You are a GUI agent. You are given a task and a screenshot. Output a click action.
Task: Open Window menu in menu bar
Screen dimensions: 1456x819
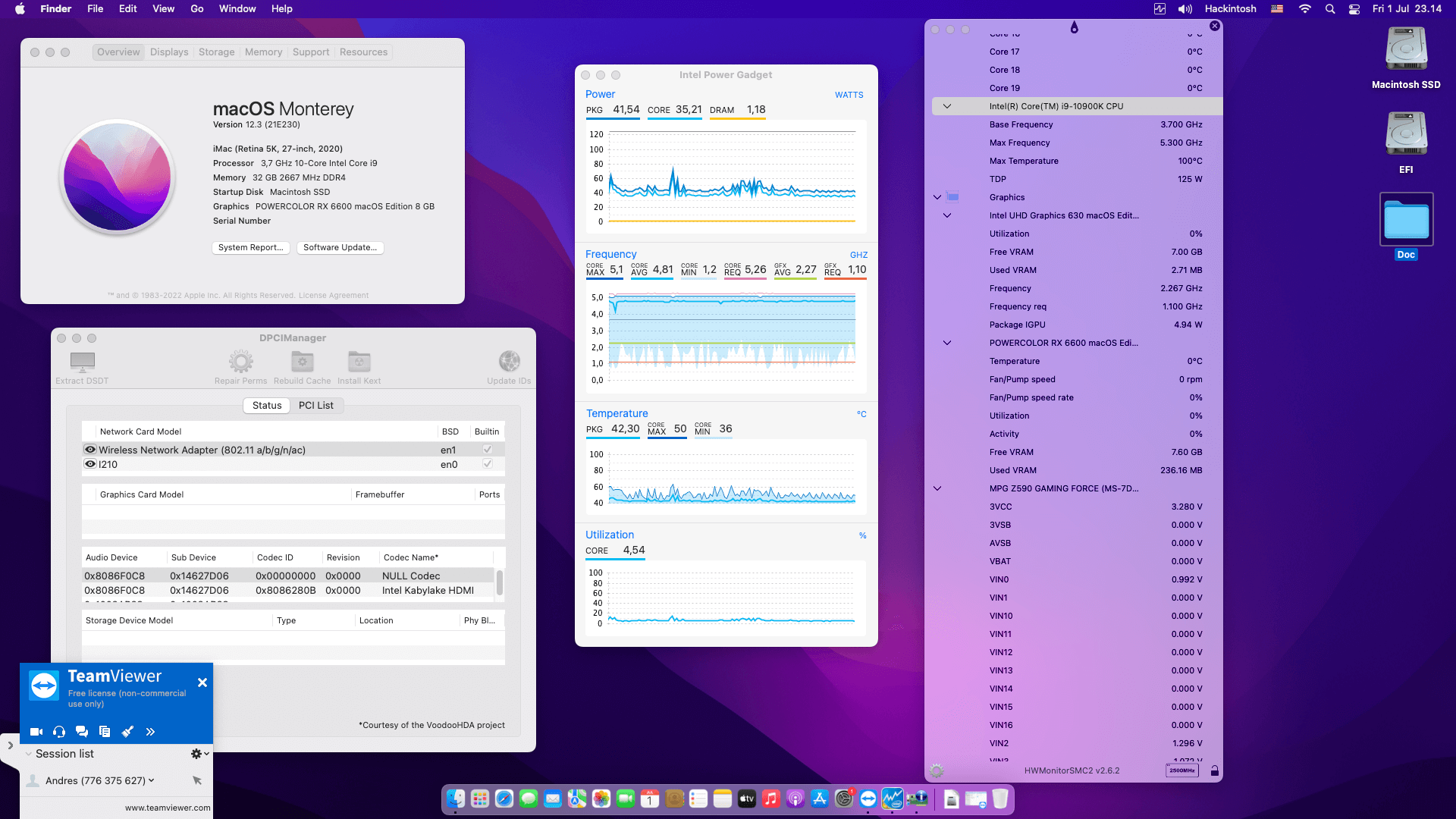pyautogui.click(x=237, y=9)
